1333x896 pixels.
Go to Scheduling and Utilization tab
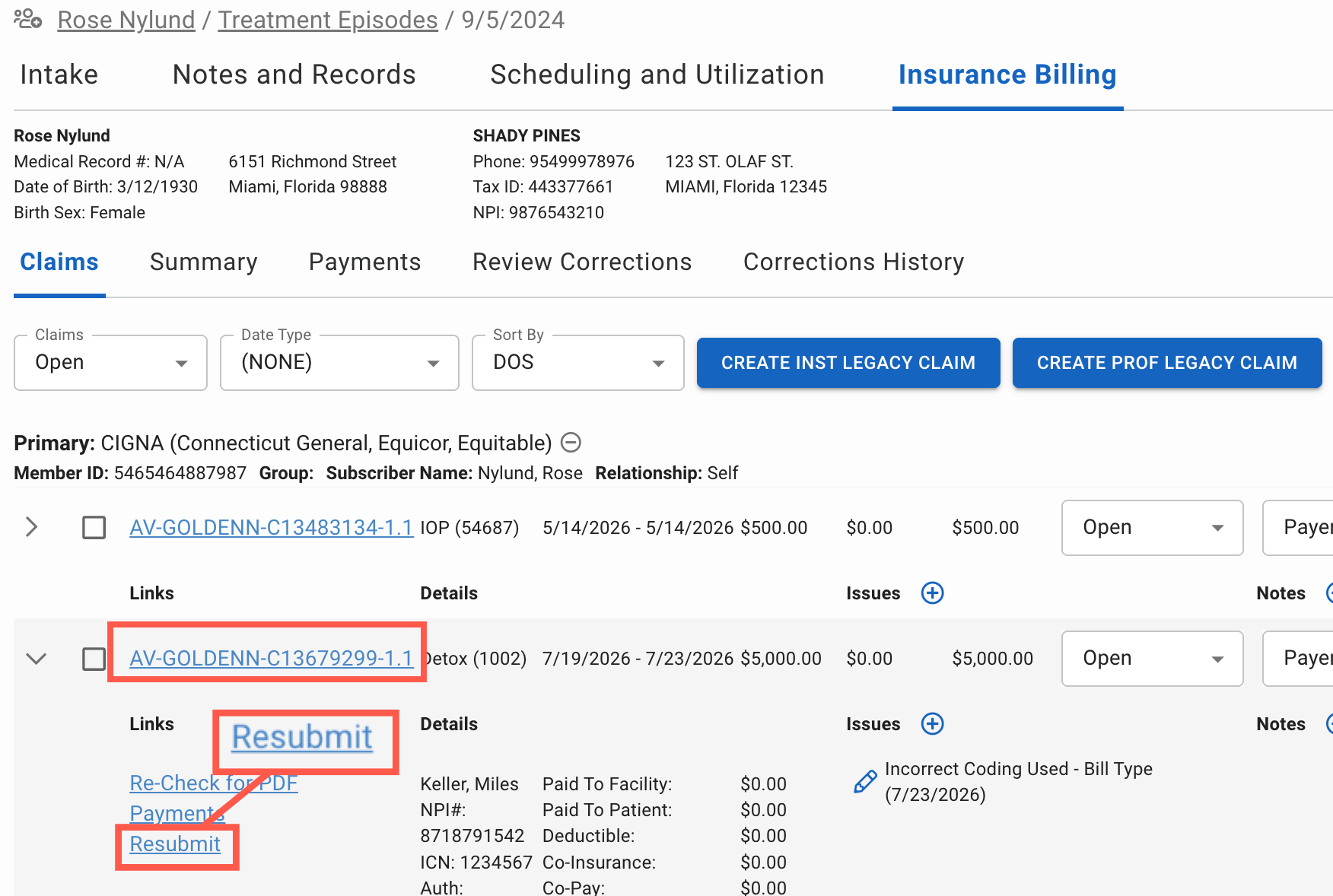(657, 75)
